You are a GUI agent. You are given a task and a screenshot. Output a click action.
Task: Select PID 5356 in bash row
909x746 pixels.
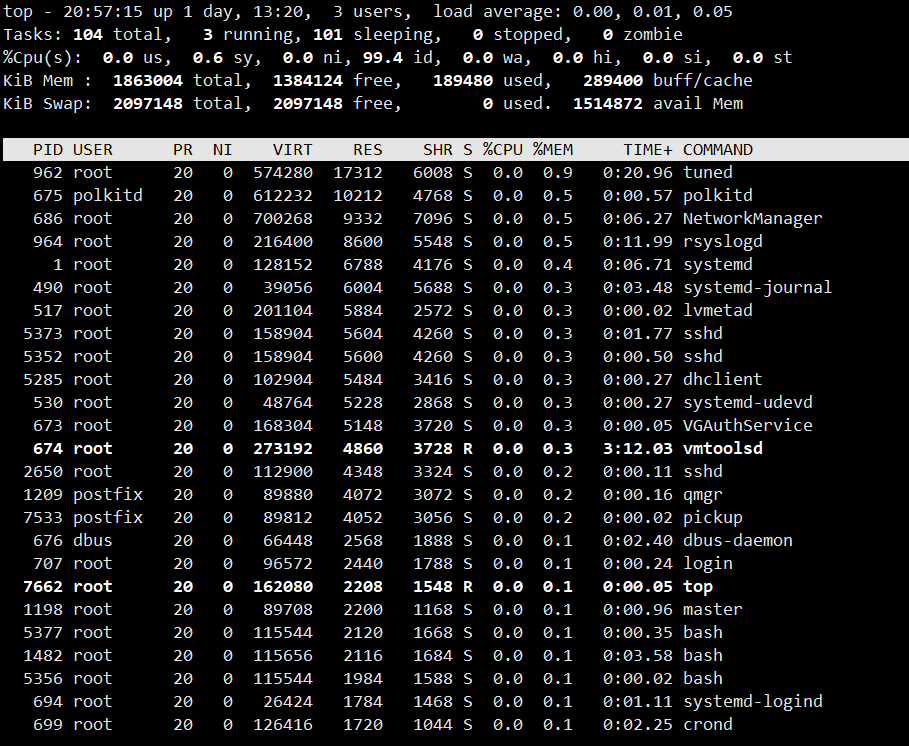click(x=43, y=679)
